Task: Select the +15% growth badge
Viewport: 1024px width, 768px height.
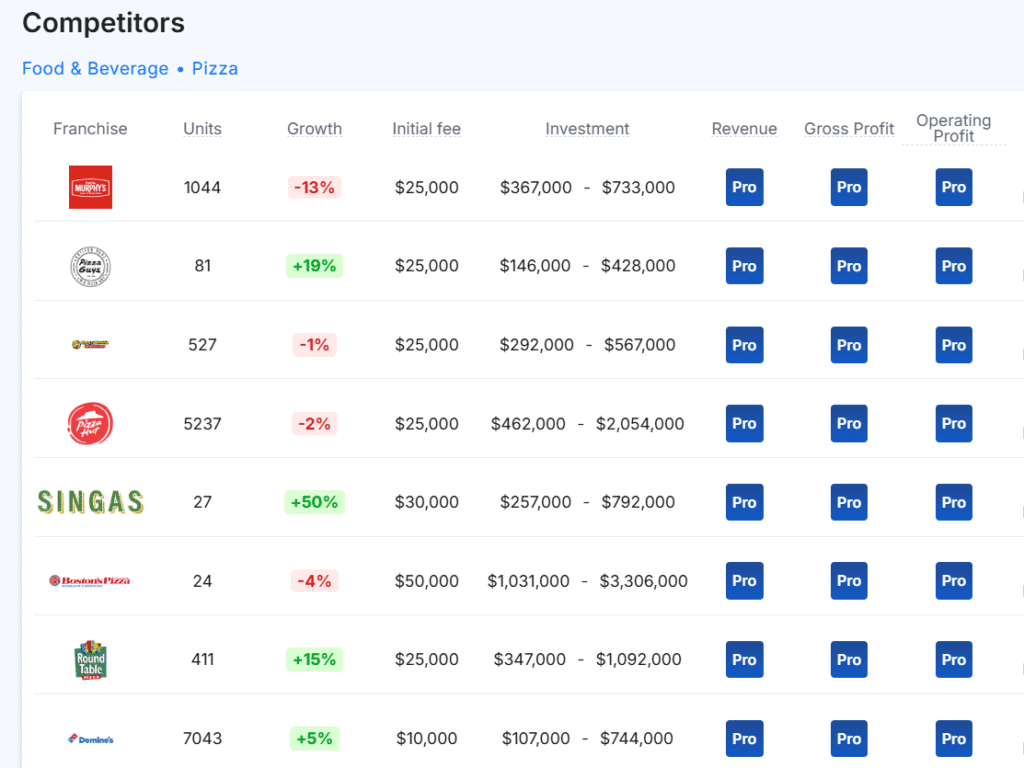Action: [x=314, y=660]
